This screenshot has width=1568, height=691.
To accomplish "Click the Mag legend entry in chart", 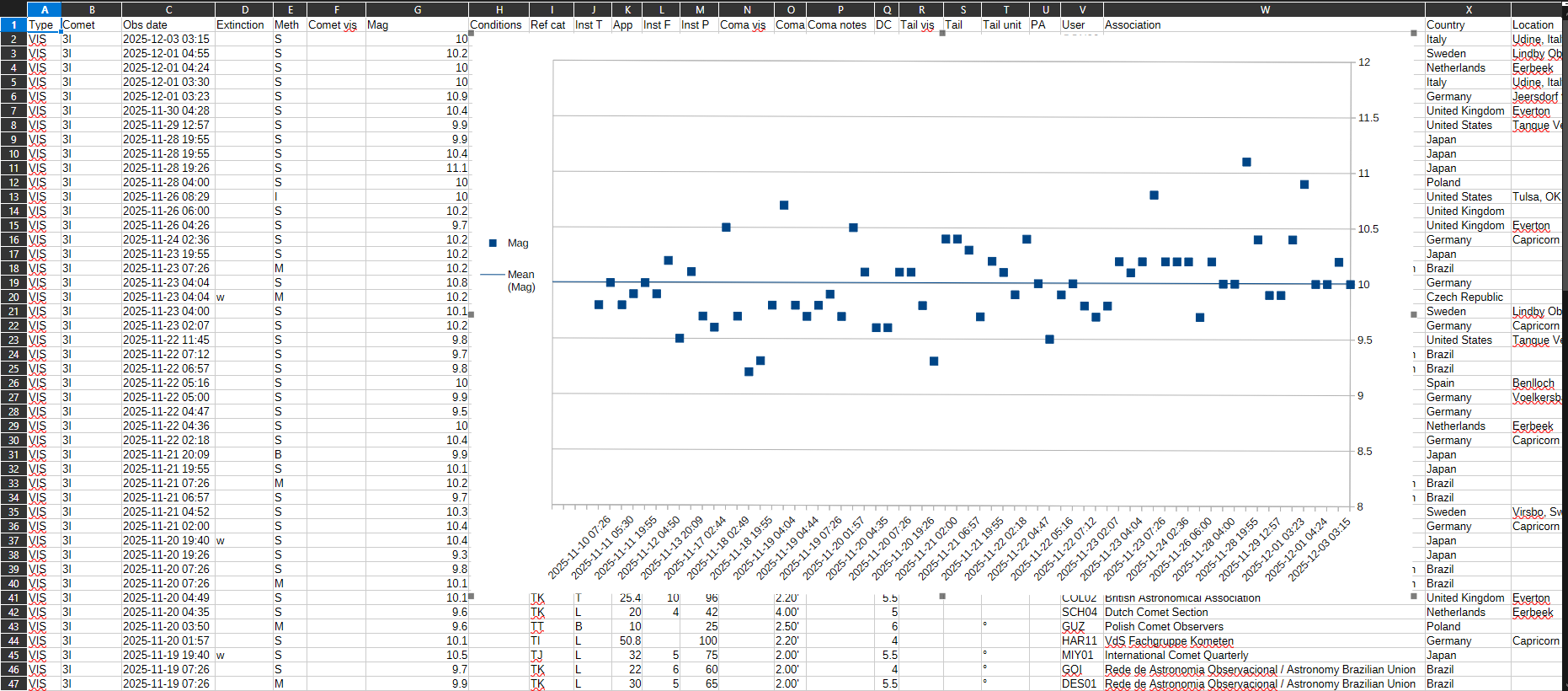I will [x=509, y=243].
